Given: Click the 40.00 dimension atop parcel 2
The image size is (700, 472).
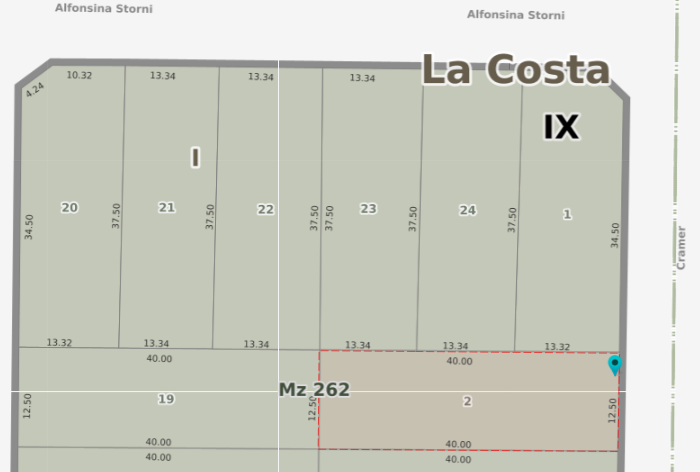Looking at the screenshot, I should 459,361.
